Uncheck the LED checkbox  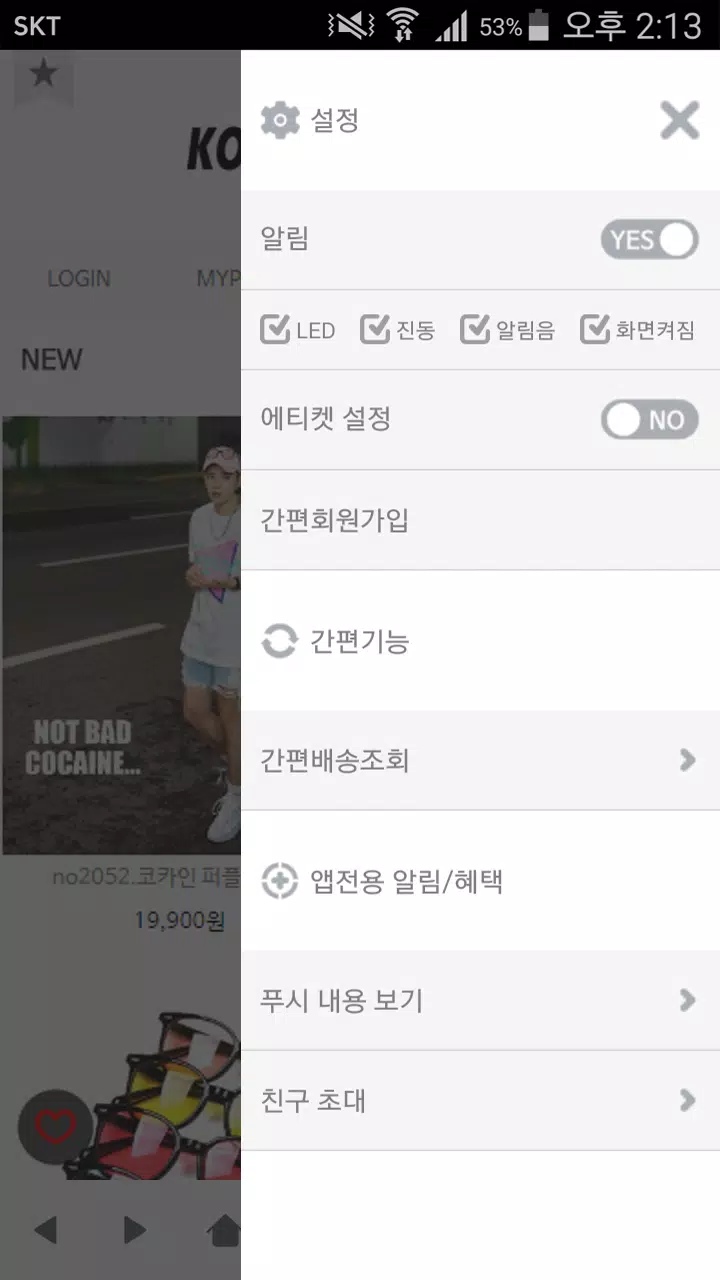[275, 329]
